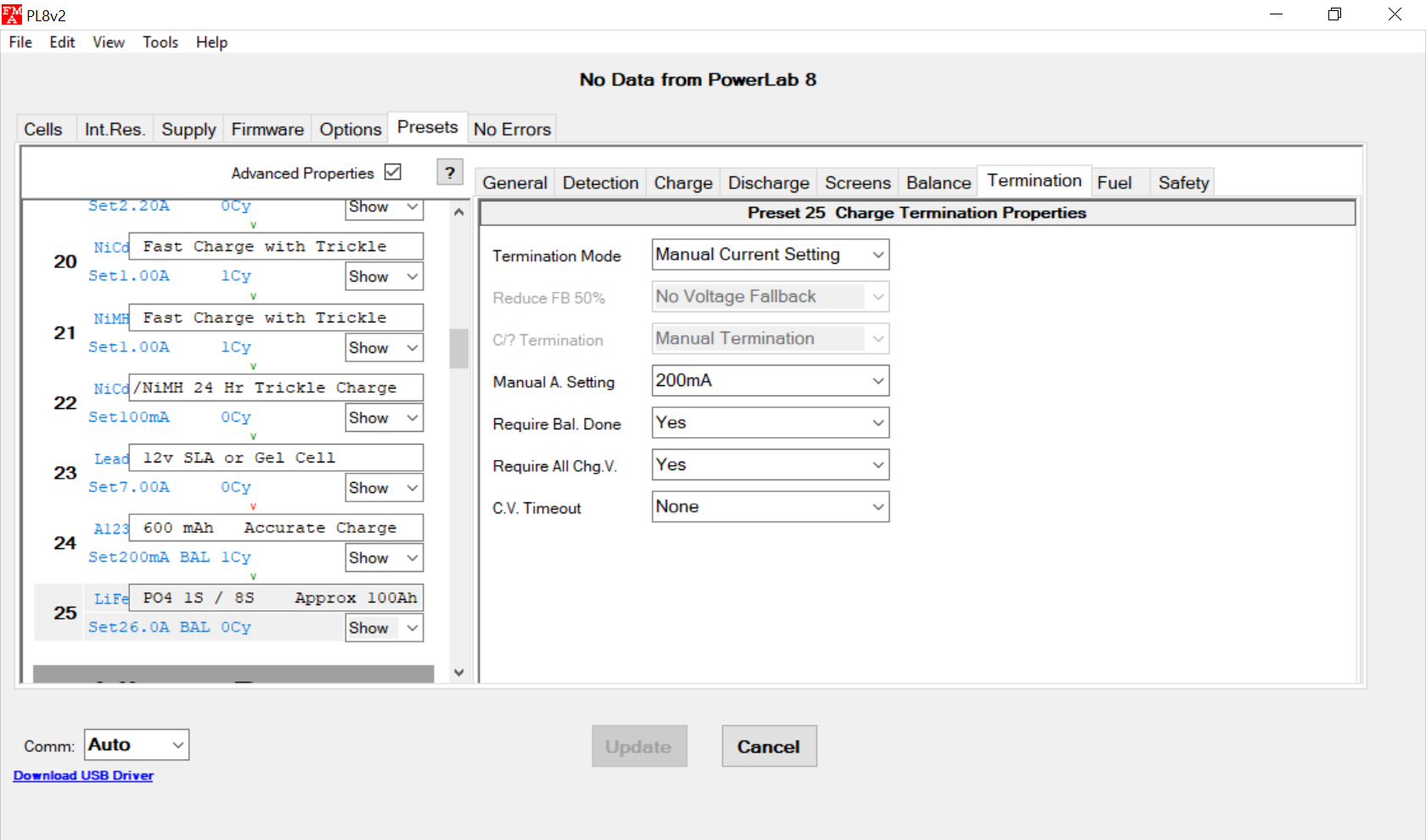Open the Termination Mode dropdown

pyautogui.click(x=770, y=255)
